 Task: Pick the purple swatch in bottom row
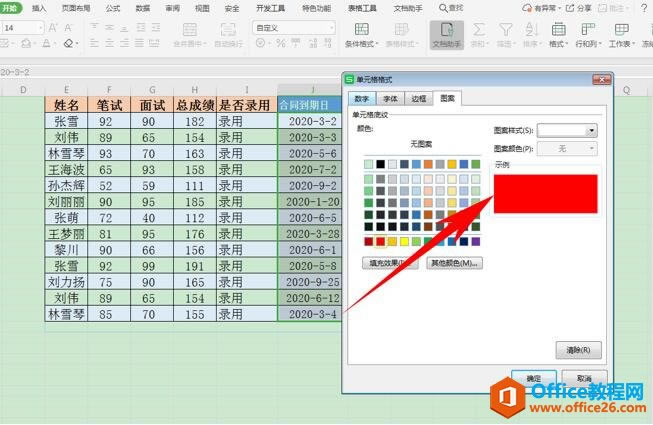(x=476, y=241)
